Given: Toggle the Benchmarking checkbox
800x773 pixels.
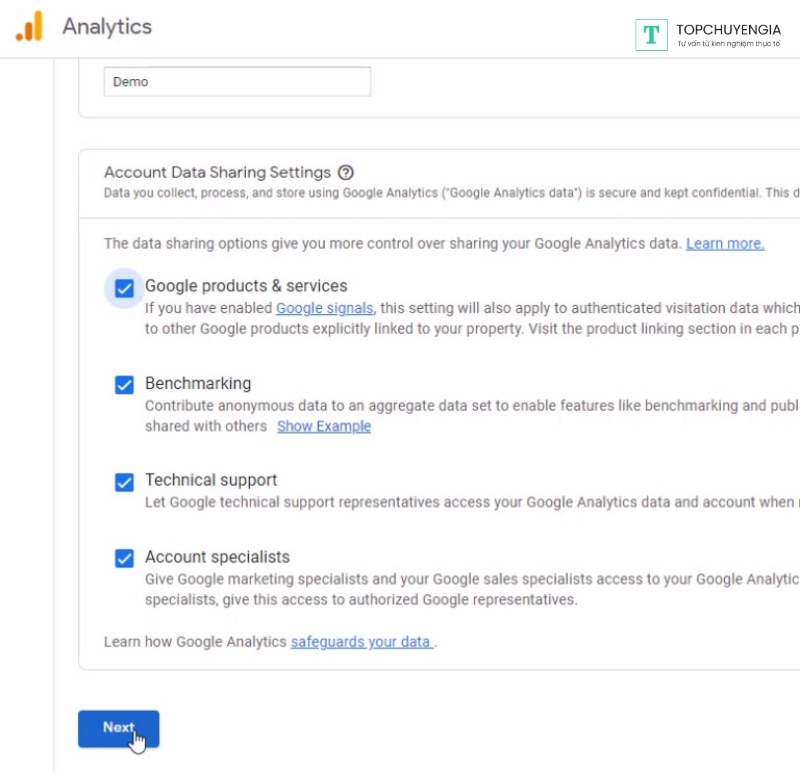Looking at the screenshot, I should point(124,385).
